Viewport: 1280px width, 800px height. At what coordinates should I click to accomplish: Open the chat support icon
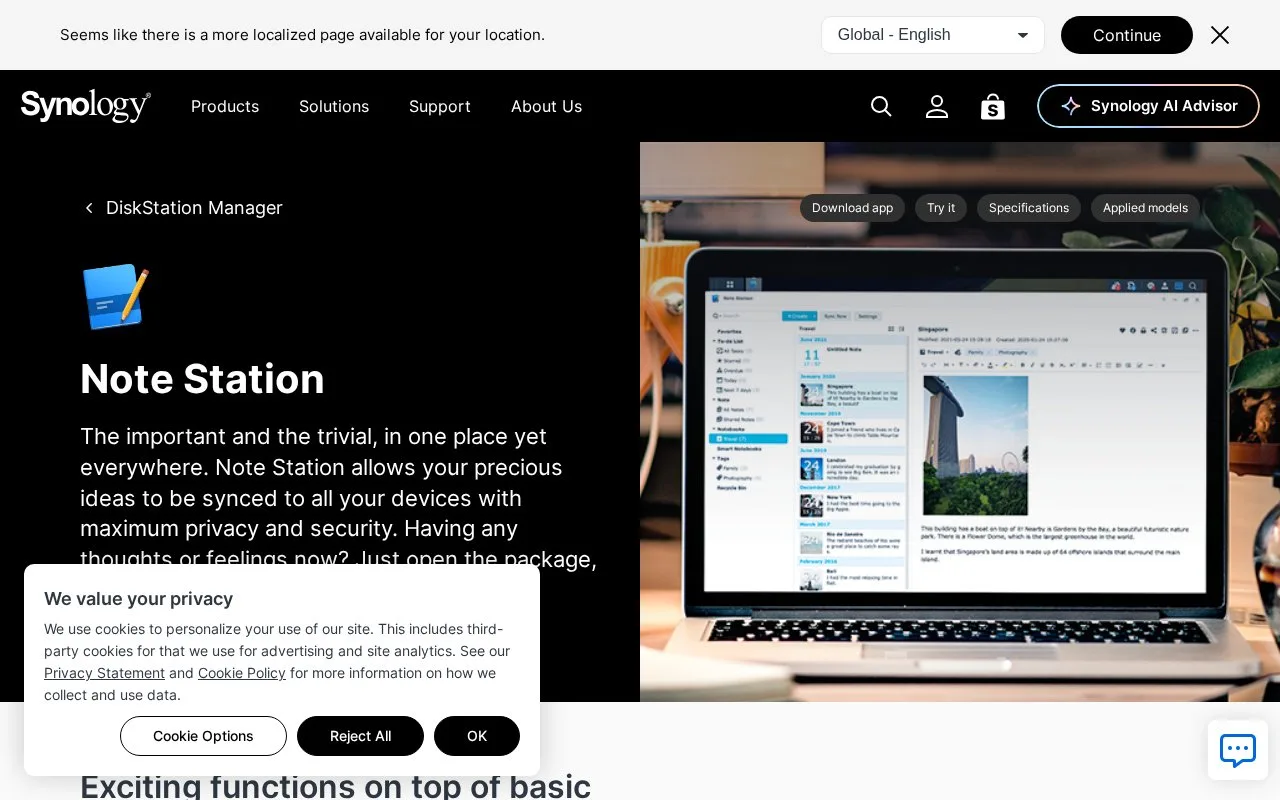1238,750
